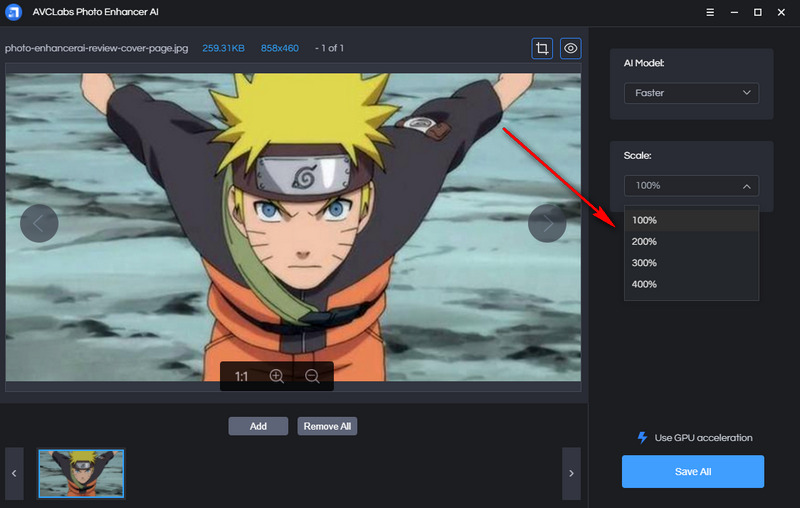Open the hamburger menu in title bar
This screenshot has height=508, width=800.
coord(710,12)
